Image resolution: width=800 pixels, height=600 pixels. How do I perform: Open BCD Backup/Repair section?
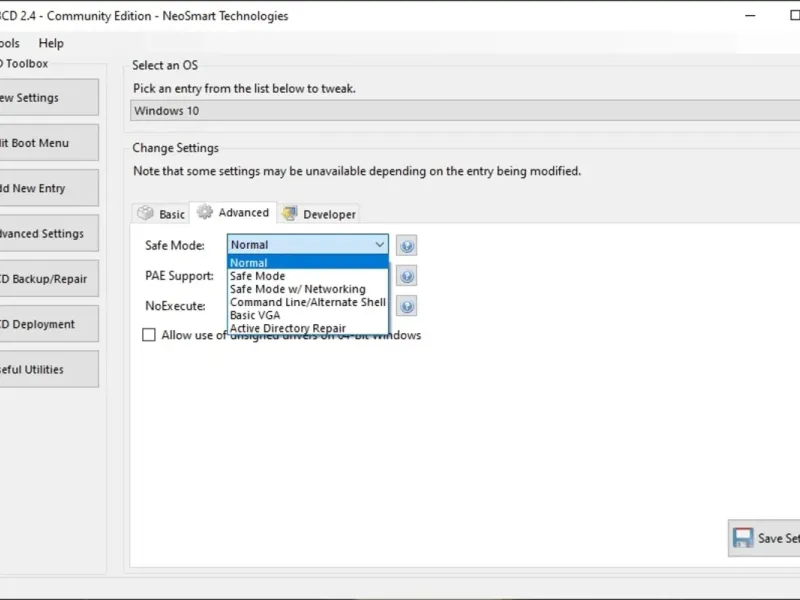click(49, 279)
